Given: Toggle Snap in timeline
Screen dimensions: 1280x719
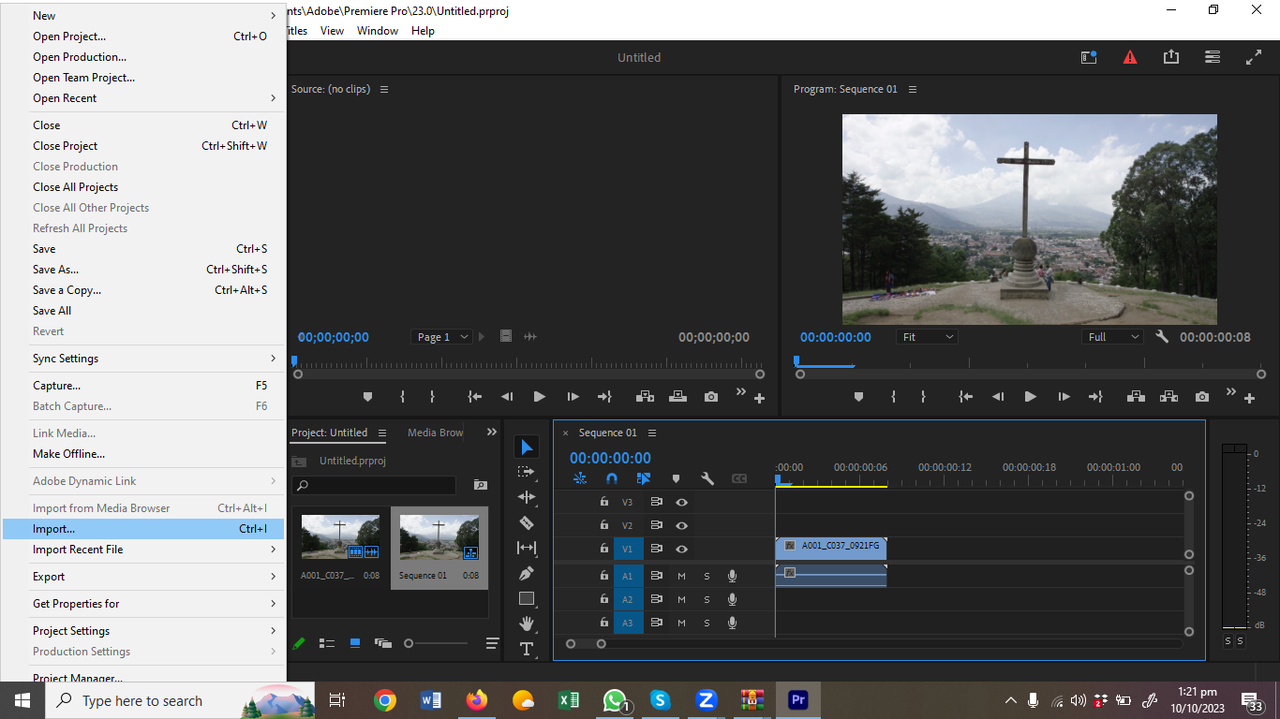Looking at the screenshot, I should tap(612, 479).
